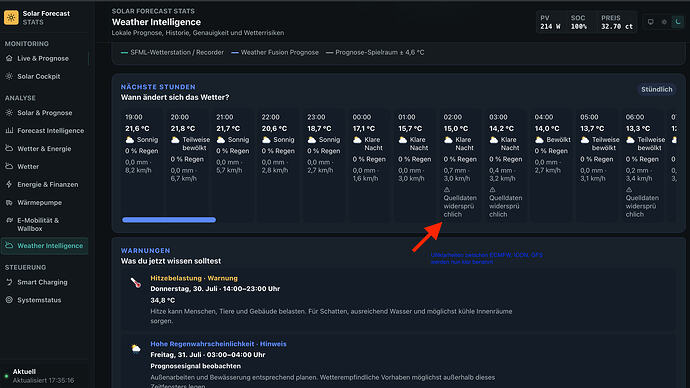Toggle the Prognose-Spielraum ± 4,6 °C legend
This screenshot has width=690, height=388.
coord(375,52)
